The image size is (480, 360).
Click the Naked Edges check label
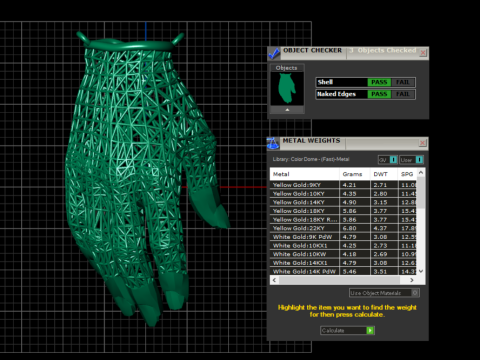click(336, 94)
